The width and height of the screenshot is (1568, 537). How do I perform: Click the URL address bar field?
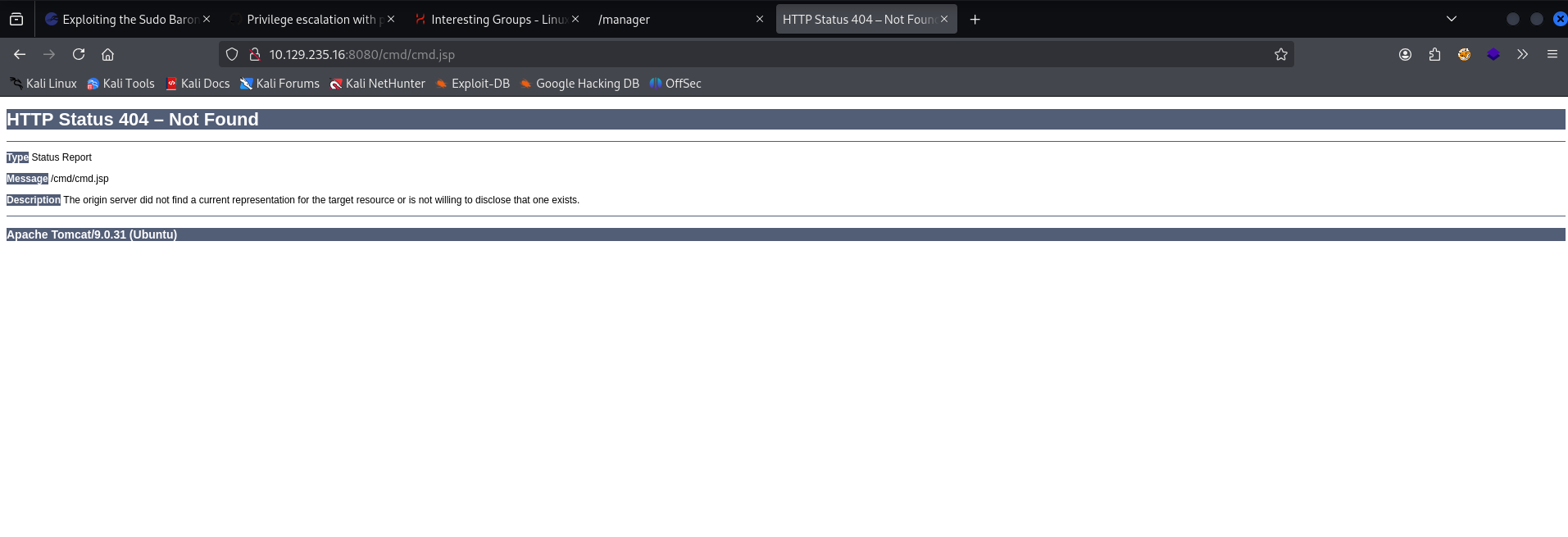738,54
